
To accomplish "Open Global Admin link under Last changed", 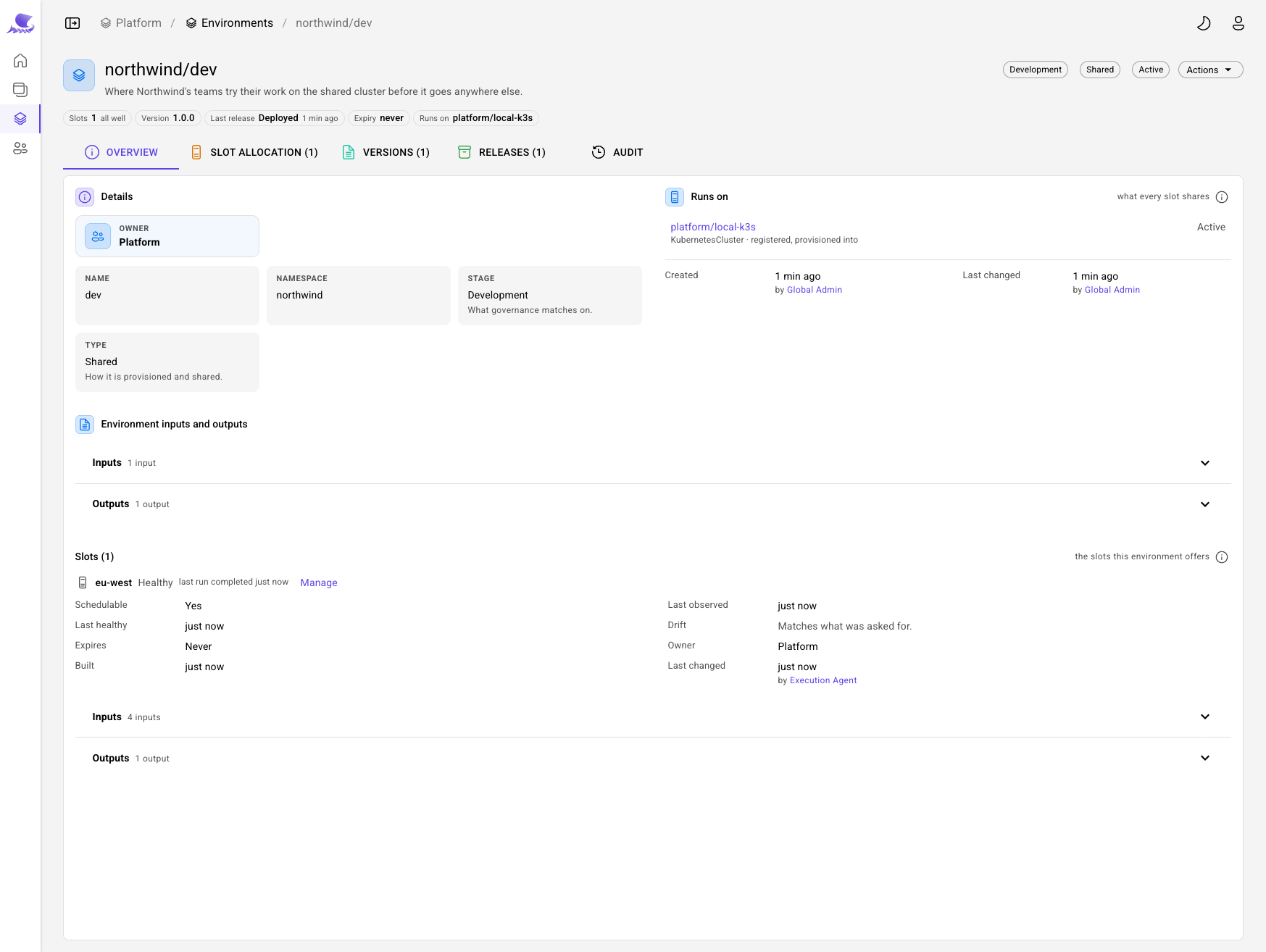I will pyautogui.click(x=1112, y=290).
